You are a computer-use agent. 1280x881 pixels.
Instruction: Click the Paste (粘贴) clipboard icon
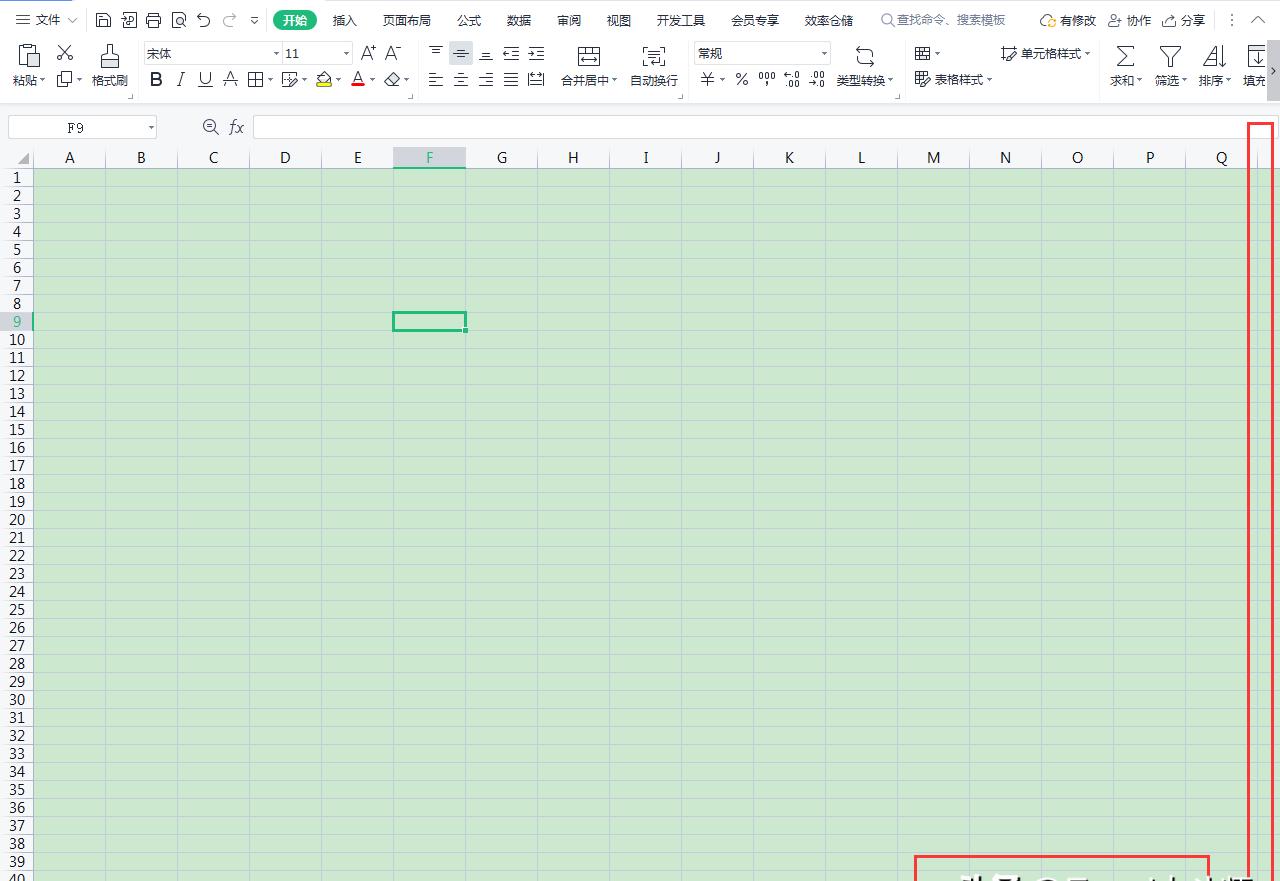(29, 56)
